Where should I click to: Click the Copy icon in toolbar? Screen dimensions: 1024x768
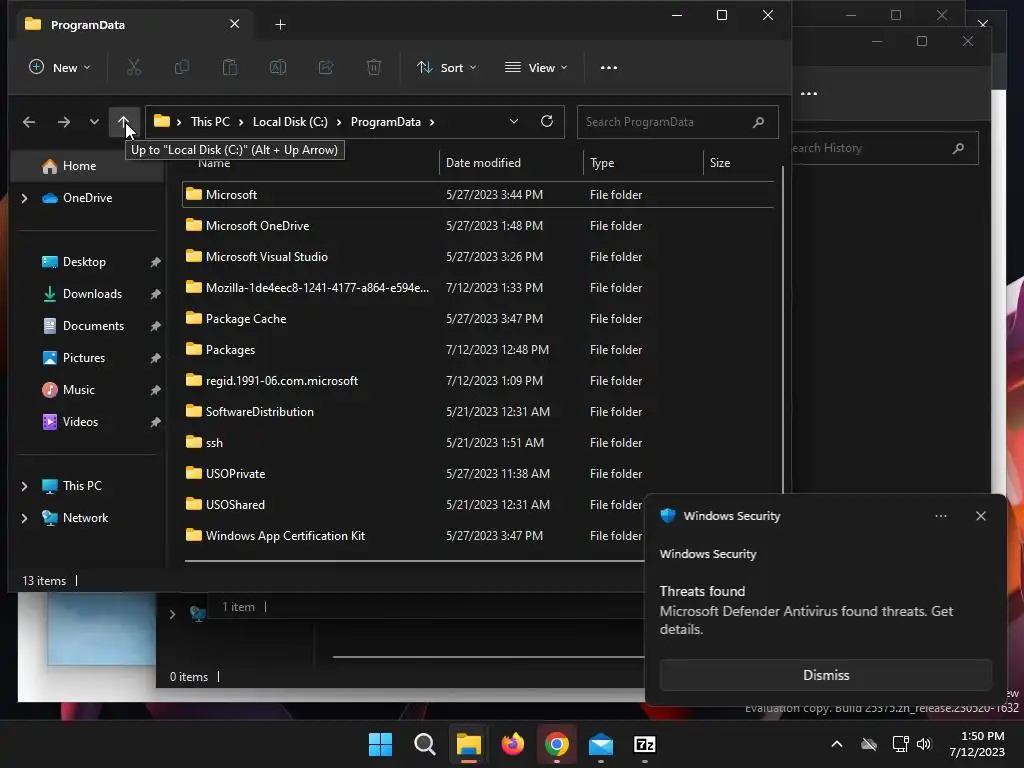point(182,67)
